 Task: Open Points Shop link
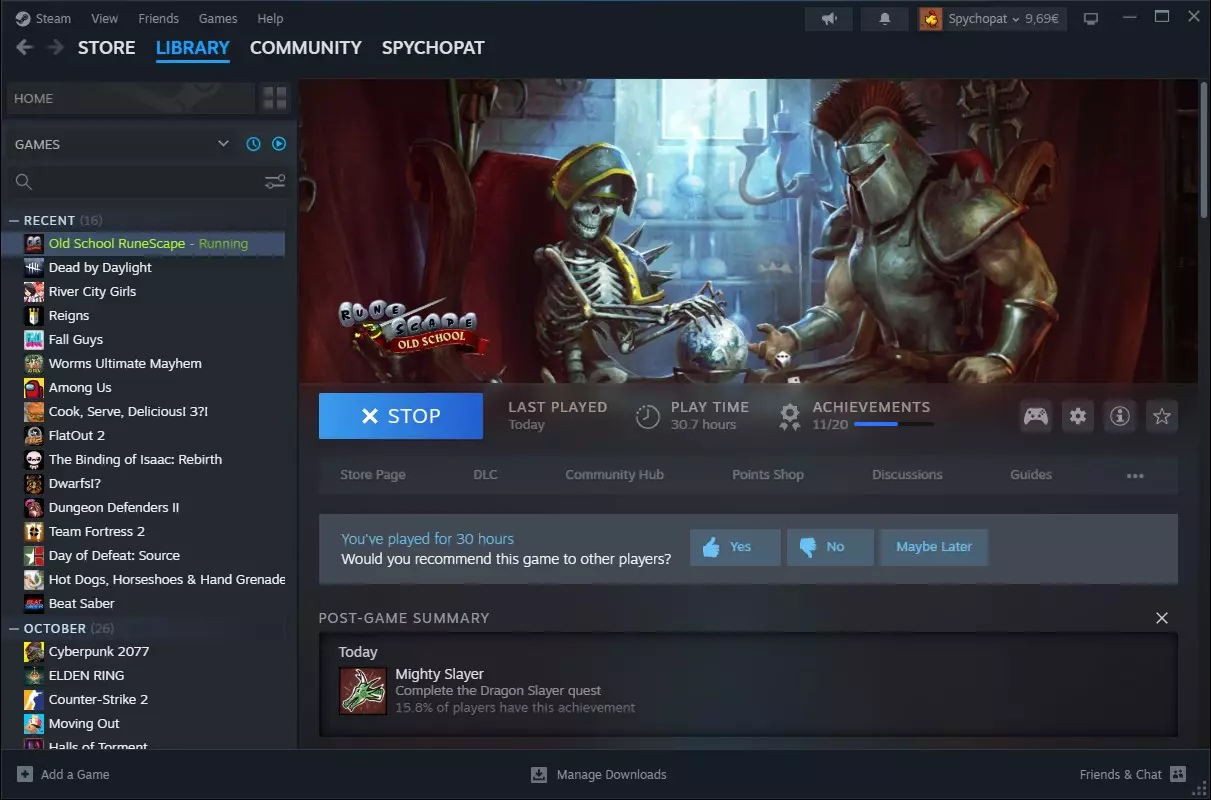(x=768, y=475)
